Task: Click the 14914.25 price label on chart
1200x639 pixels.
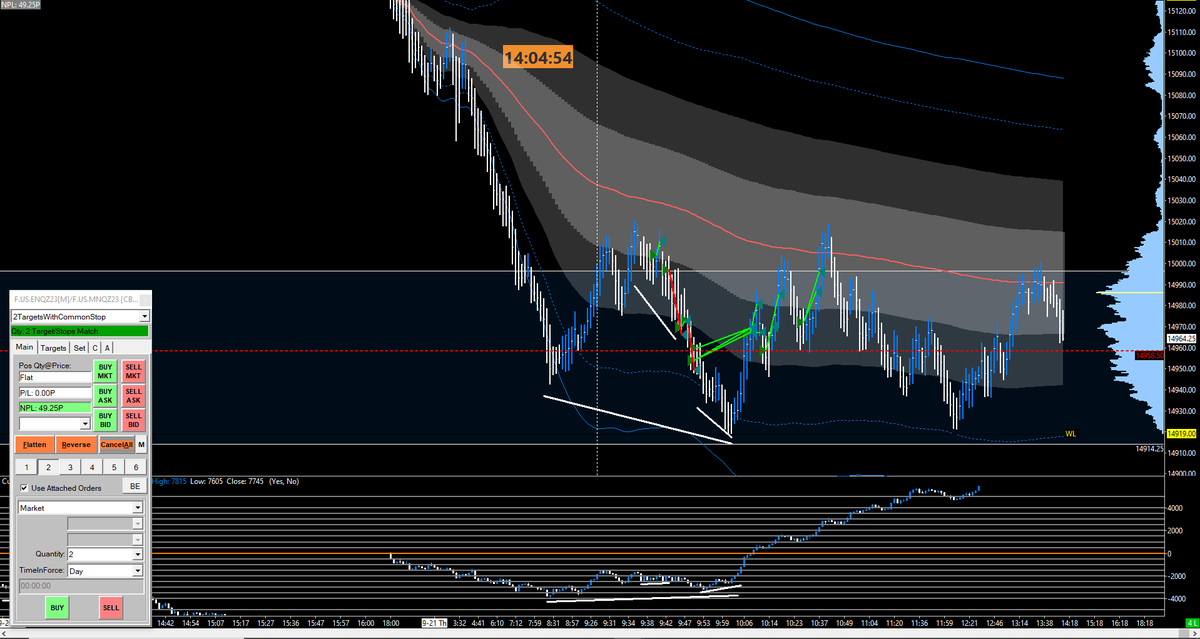Action: (x=1150, y=449)
